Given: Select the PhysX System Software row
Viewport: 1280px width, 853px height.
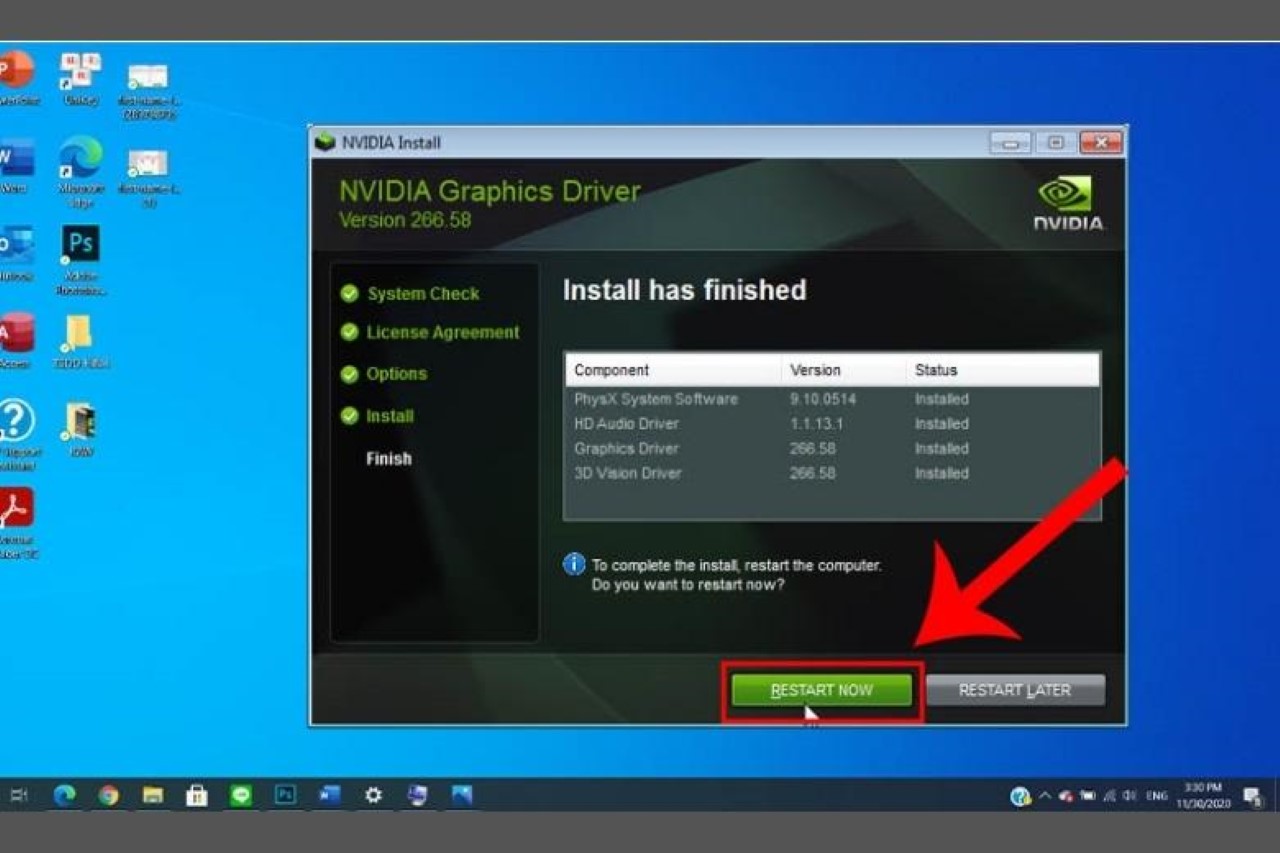Looking at the screenshot, I should 656,399.
